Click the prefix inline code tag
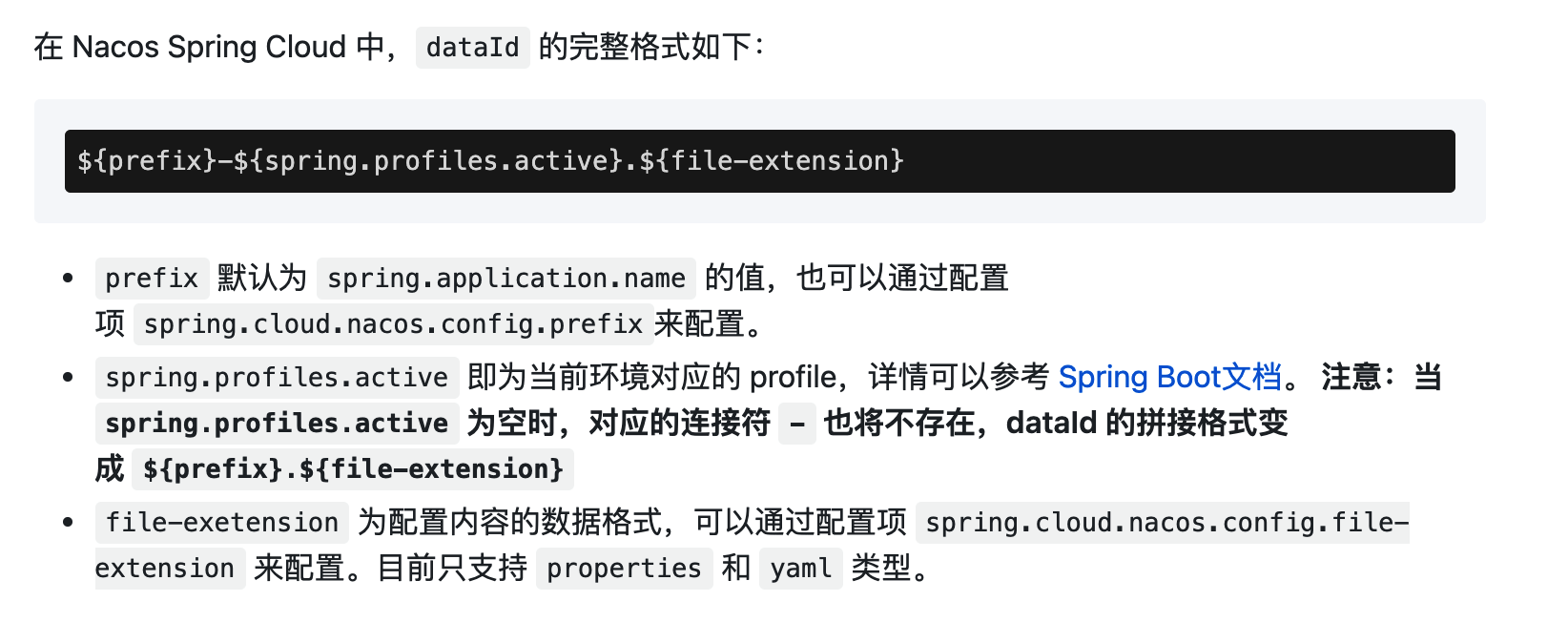Image resolution: width=1568 pixels, height=622 pixels. 152,279
